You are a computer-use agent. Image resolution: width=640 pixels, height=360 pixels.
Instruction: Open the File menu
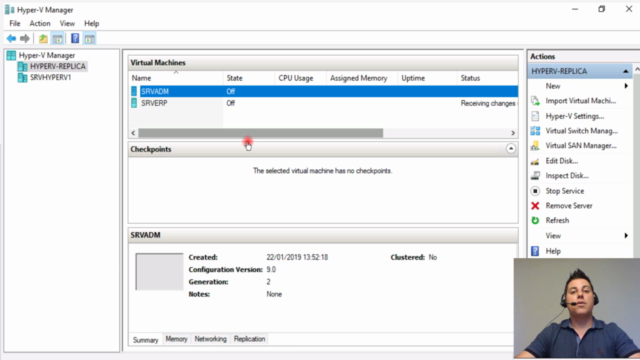pos(15,24)
